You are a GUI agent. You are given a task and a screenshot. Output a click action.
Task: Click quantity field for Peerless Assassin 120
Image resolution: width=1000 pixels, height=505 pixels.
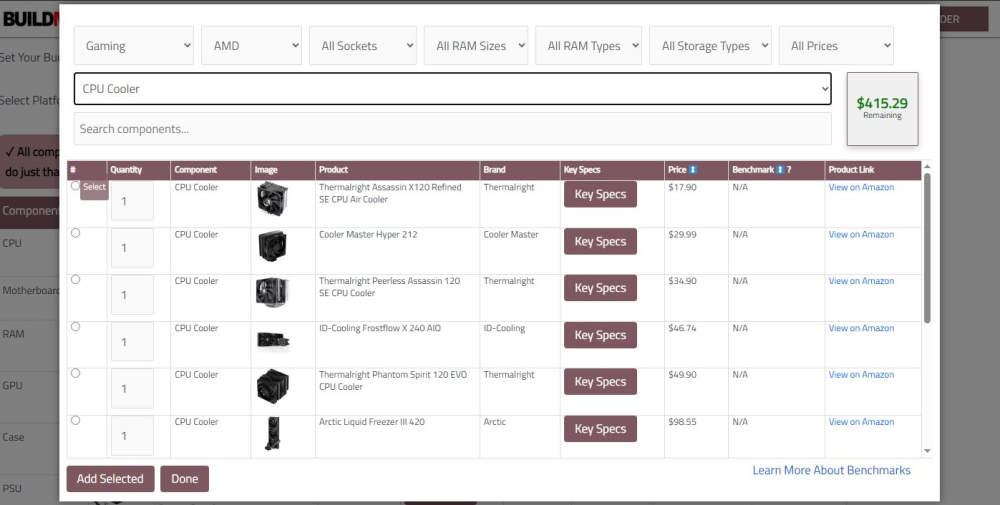pyautogui.click(x=132, y=295)
